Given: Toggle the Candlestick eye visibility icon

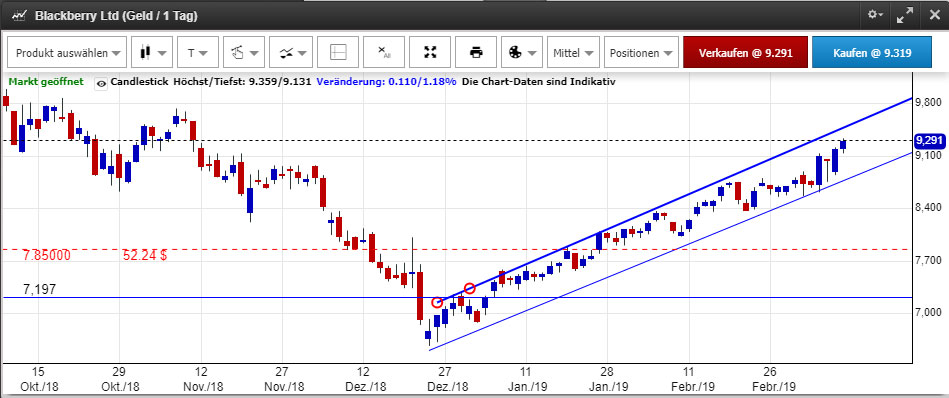Looking at the screenshot, I should [x=101, y=83].
